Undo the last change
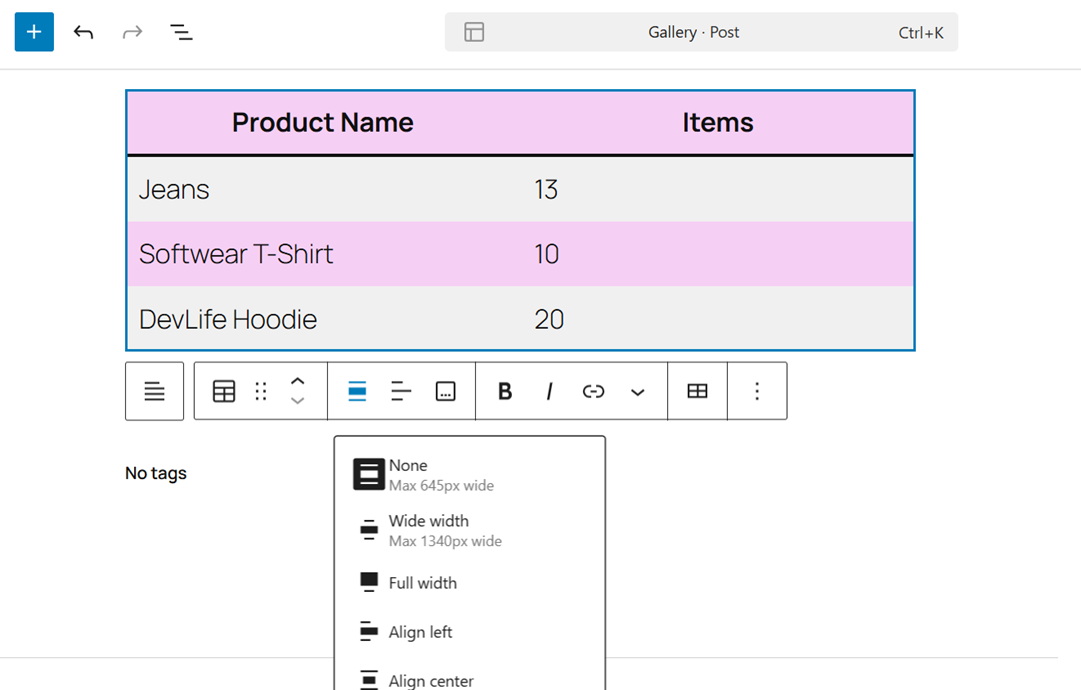The height and width of the screenshot is (690, 1081). pos(83,32)
